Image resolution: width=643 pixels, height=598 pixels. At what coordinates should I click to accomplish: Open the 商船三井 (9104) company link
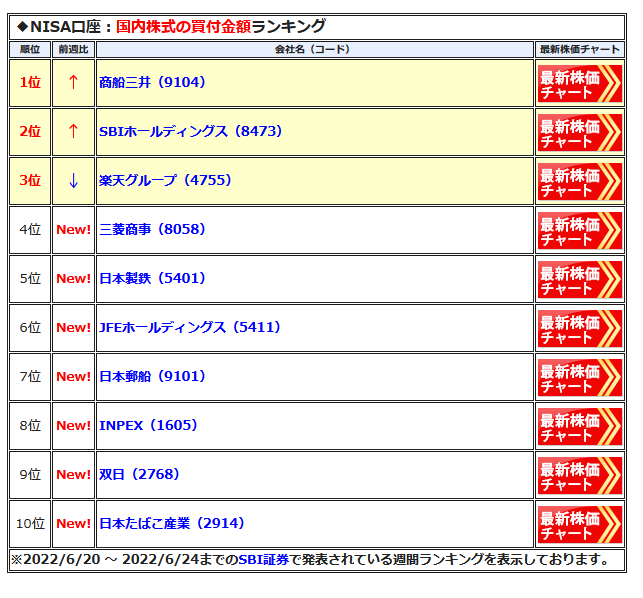152,83
